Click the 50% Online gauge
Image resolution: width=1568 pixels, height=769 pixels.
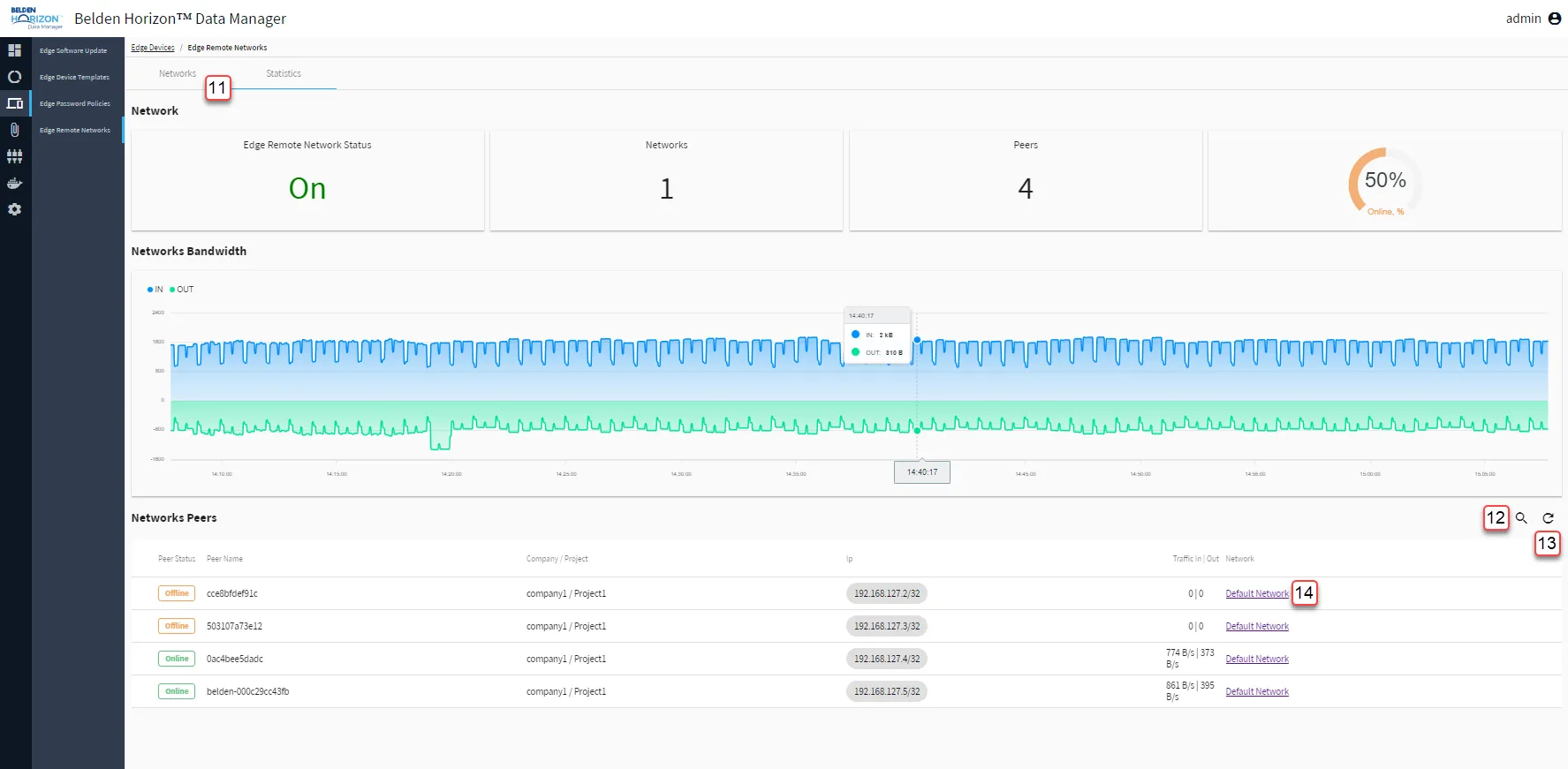pyautogui.click(x=1385, y=181)
